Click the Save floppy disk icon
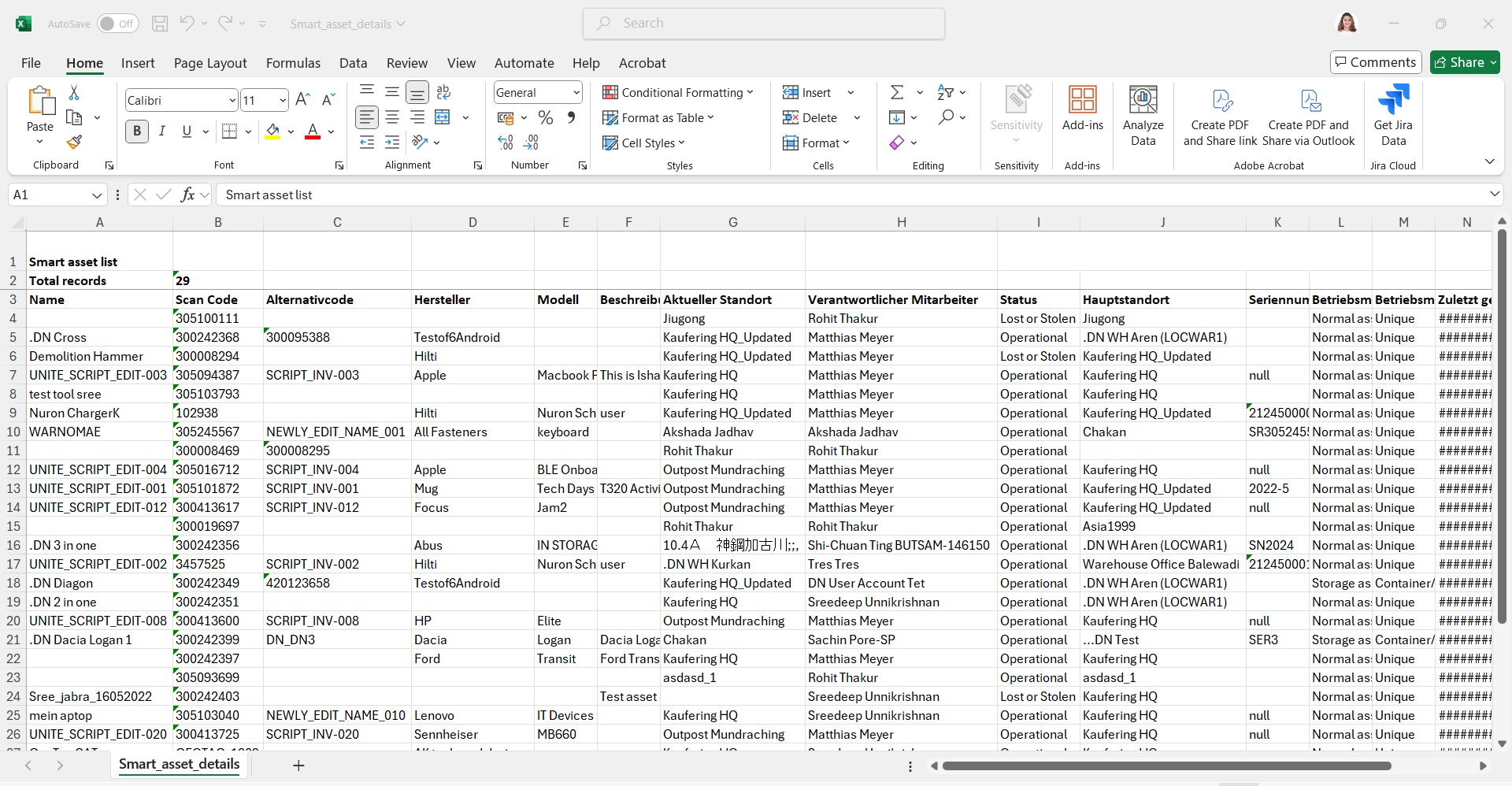Screen dimensions: 1512x786 click(160, 24)
